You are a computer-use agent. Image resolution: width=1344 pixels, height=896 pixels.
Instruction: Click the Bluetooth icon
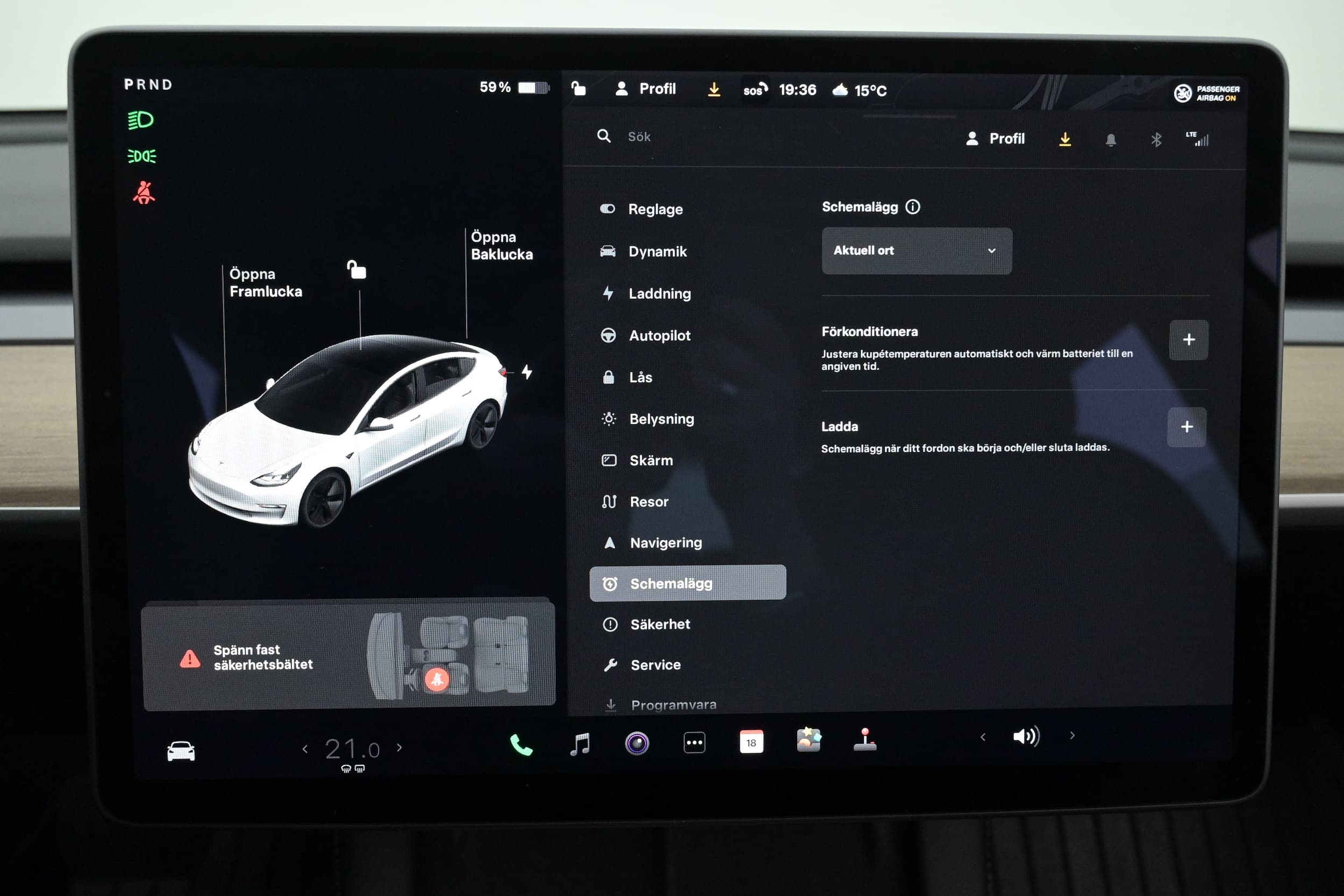click(1156, 139)
